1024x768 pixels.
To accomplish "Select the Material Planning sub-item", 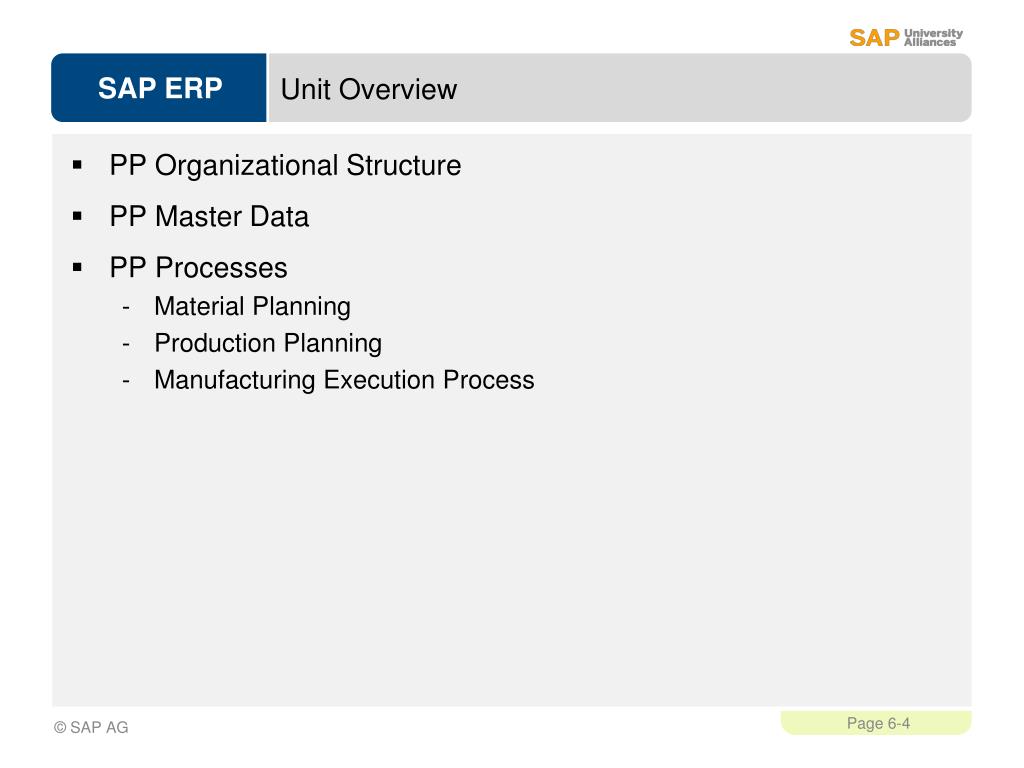I will coord(252,306).
